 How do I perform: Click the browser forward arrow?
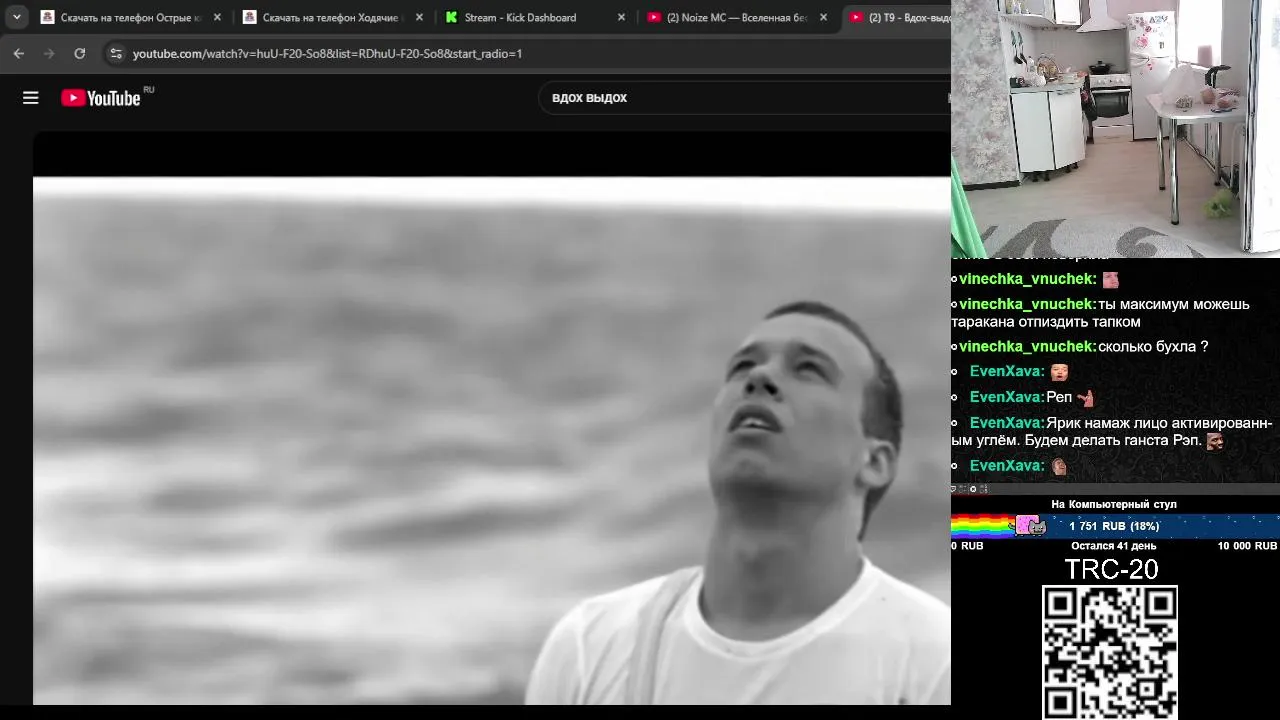(x=49, y=53)
